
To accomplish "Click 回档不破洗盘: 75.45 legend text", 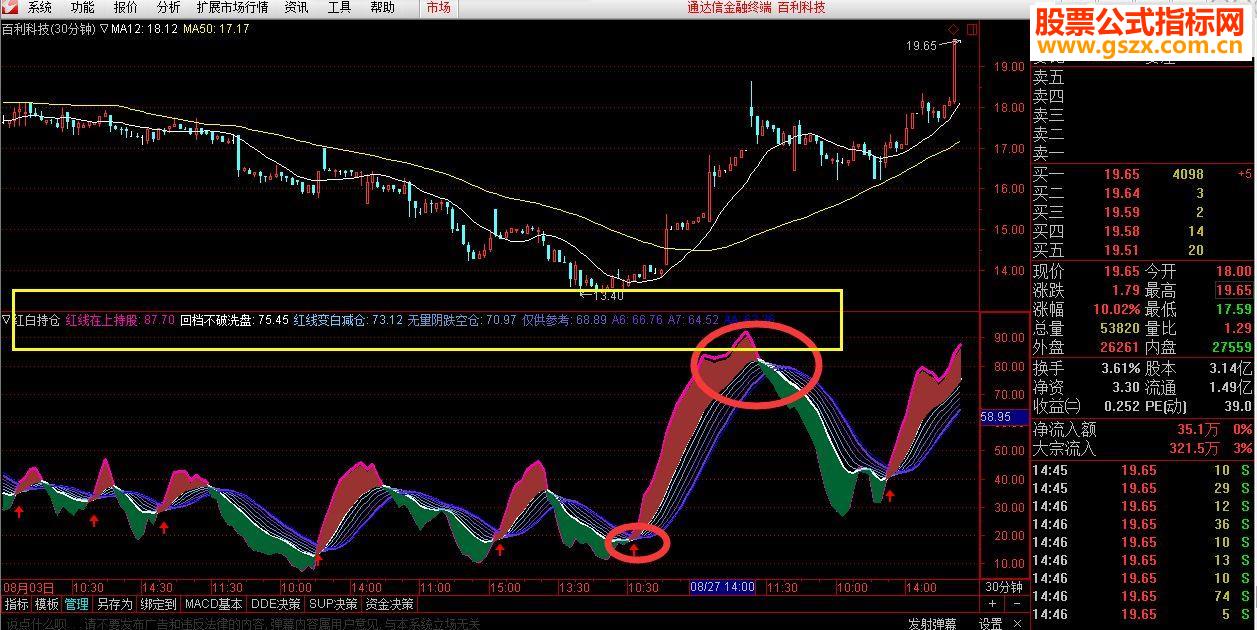I will pos(234,320).
